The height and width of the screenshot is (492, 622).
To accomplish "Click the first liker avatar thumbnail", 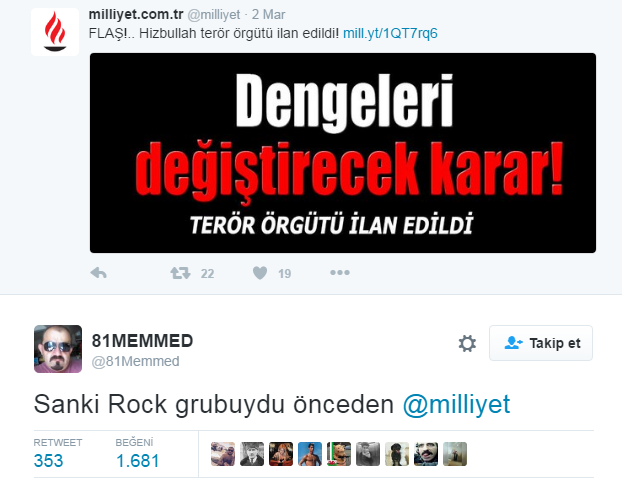I will click(x=223, y=454).
